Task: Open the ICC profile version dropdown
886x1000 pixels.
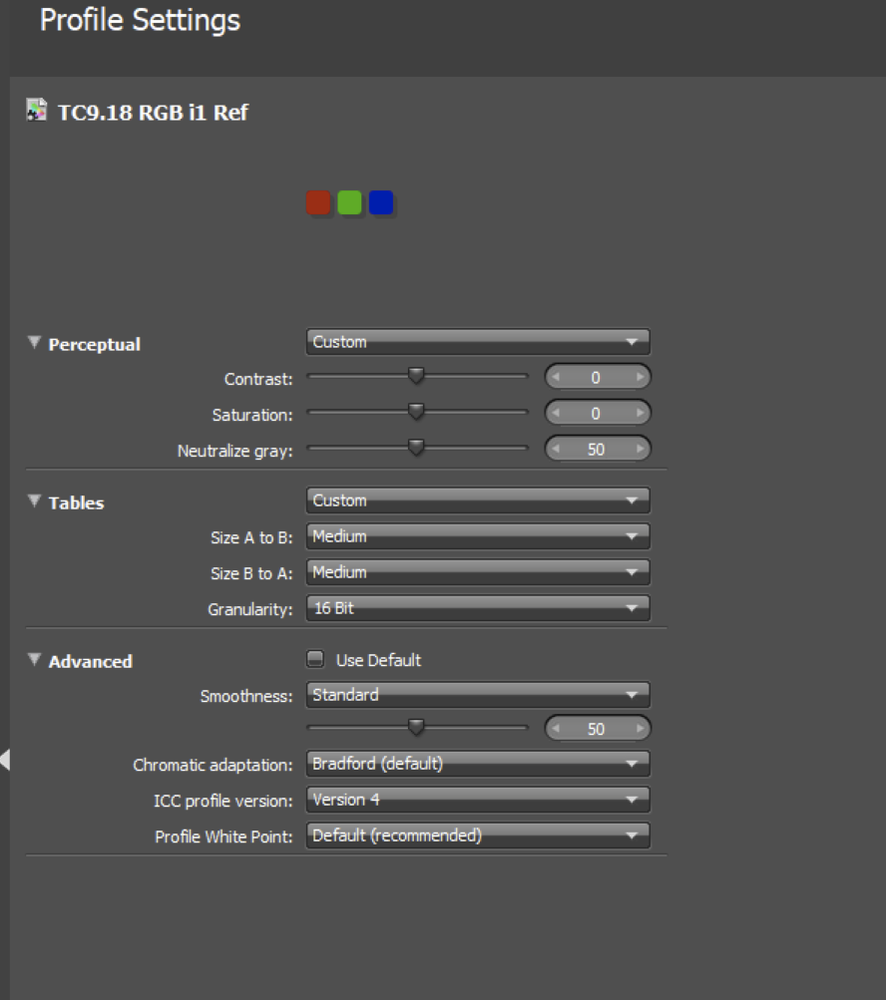Action: pyautogui.click(x=477, y=800)
